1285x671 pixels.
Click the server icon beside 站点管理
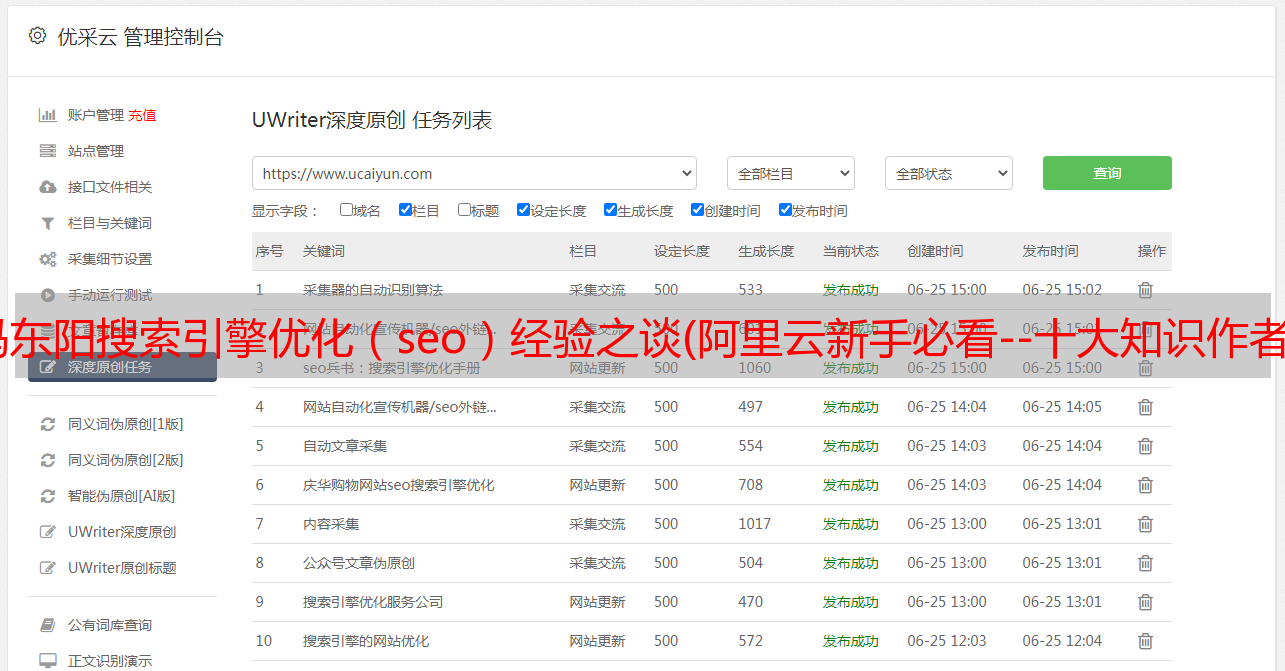[47, 151]
